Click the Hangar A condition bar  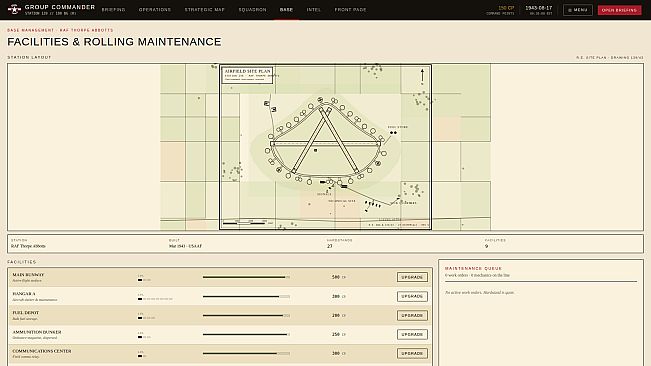(x=246, y=296)
